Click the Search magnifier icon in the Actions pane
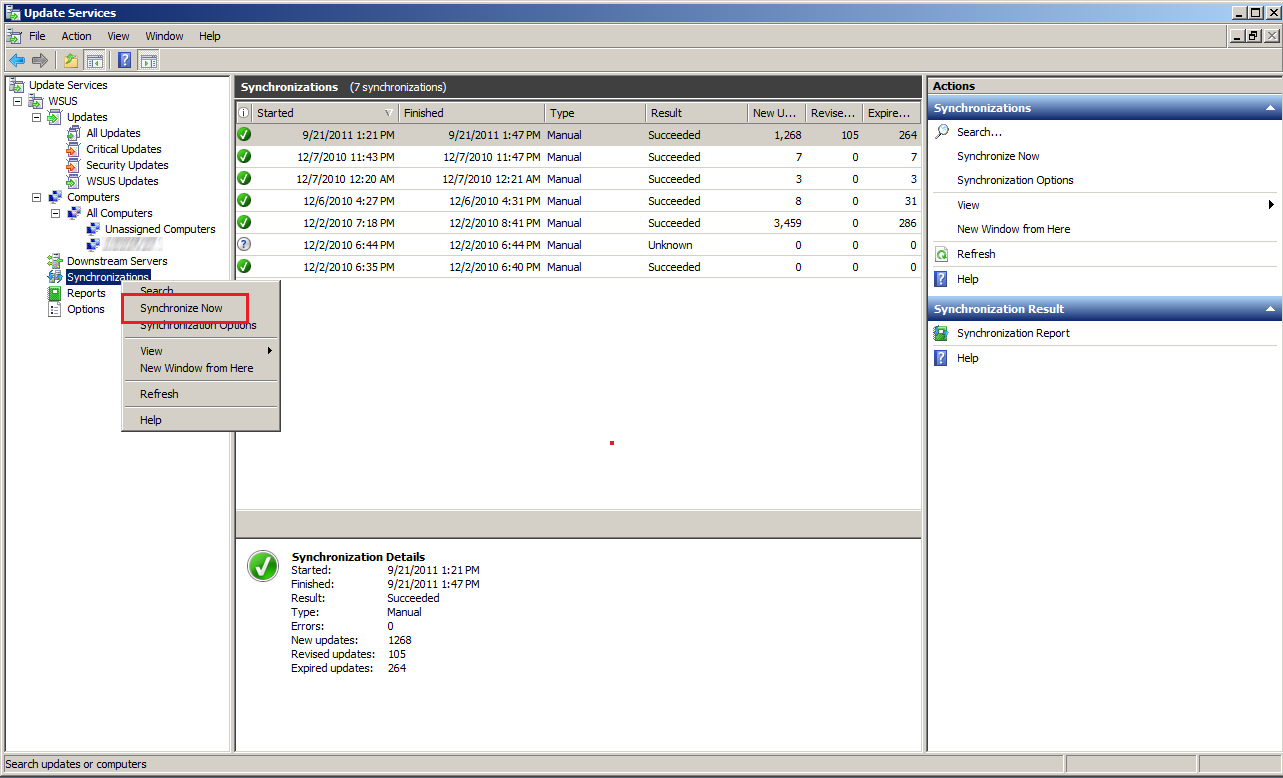Viewport: 1283px width, 778px height. 940,131
